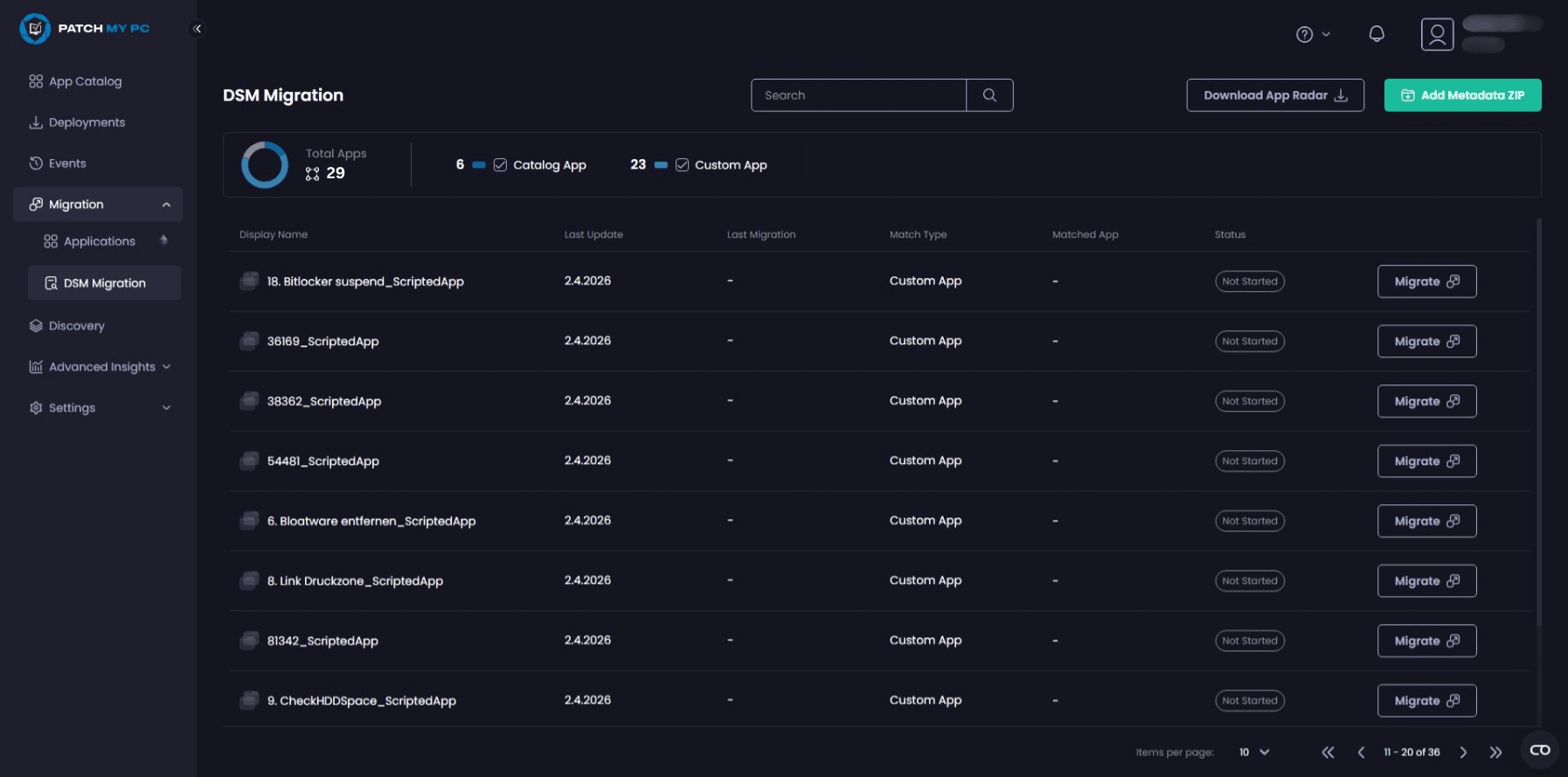Click the Patch My PC logo
The image size is (1568, 777).
click(x=85, y=28)
